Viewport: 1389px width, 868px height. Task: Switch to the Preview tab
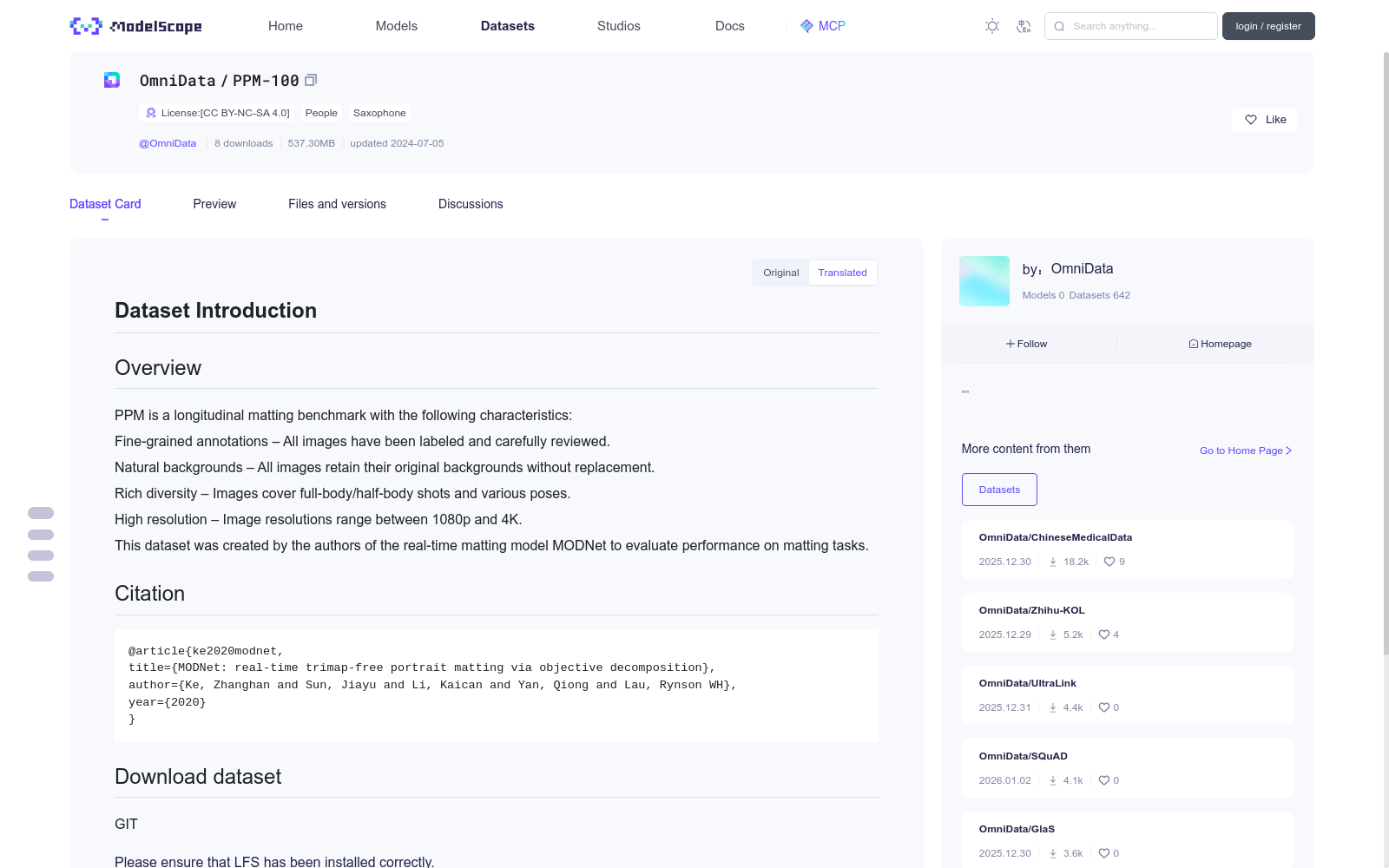click(x=214, y=204)
